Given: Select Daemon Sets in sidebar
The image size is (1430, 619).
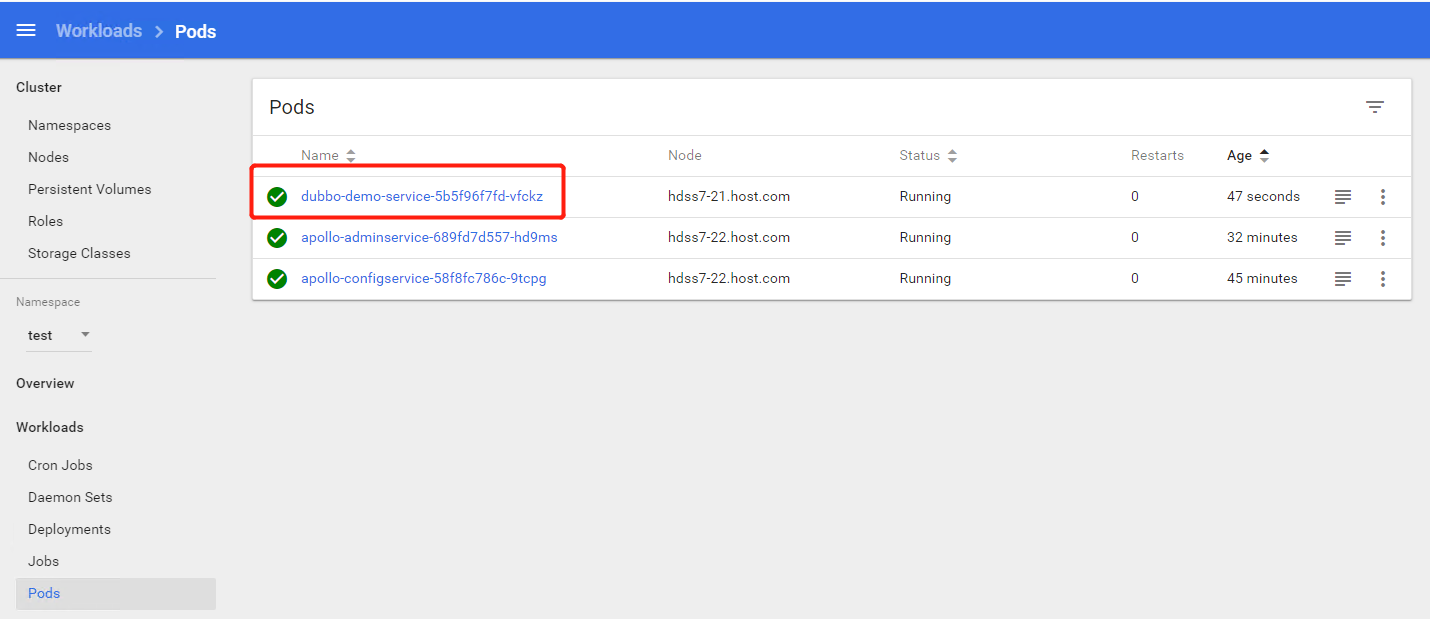Looking at the screenshot, I should [x=70, y=497].
